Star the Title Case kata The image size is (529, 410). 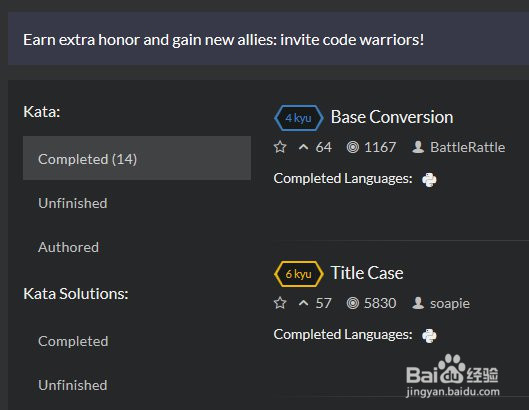[x=280, y=303]
